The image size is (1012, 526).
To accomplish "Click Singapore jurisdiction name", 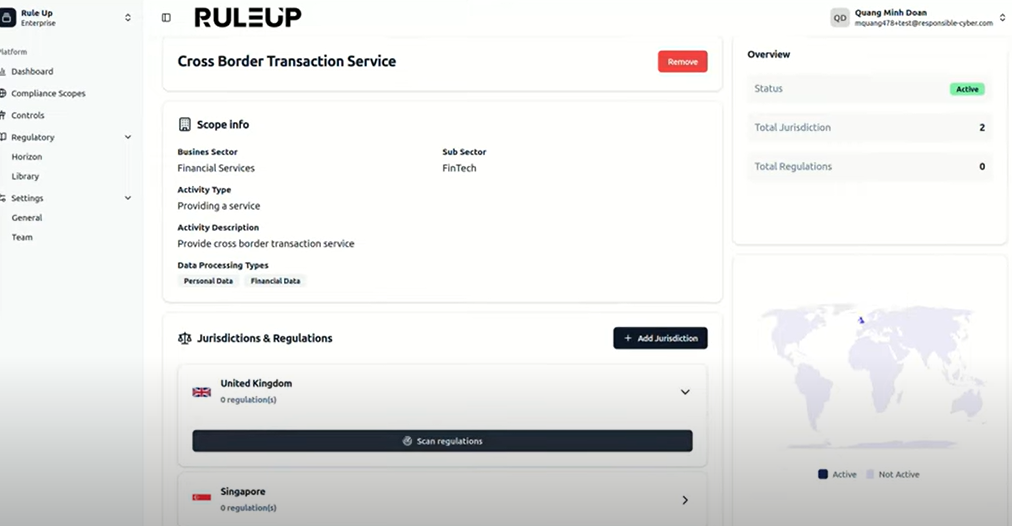I will click(243, 492).
